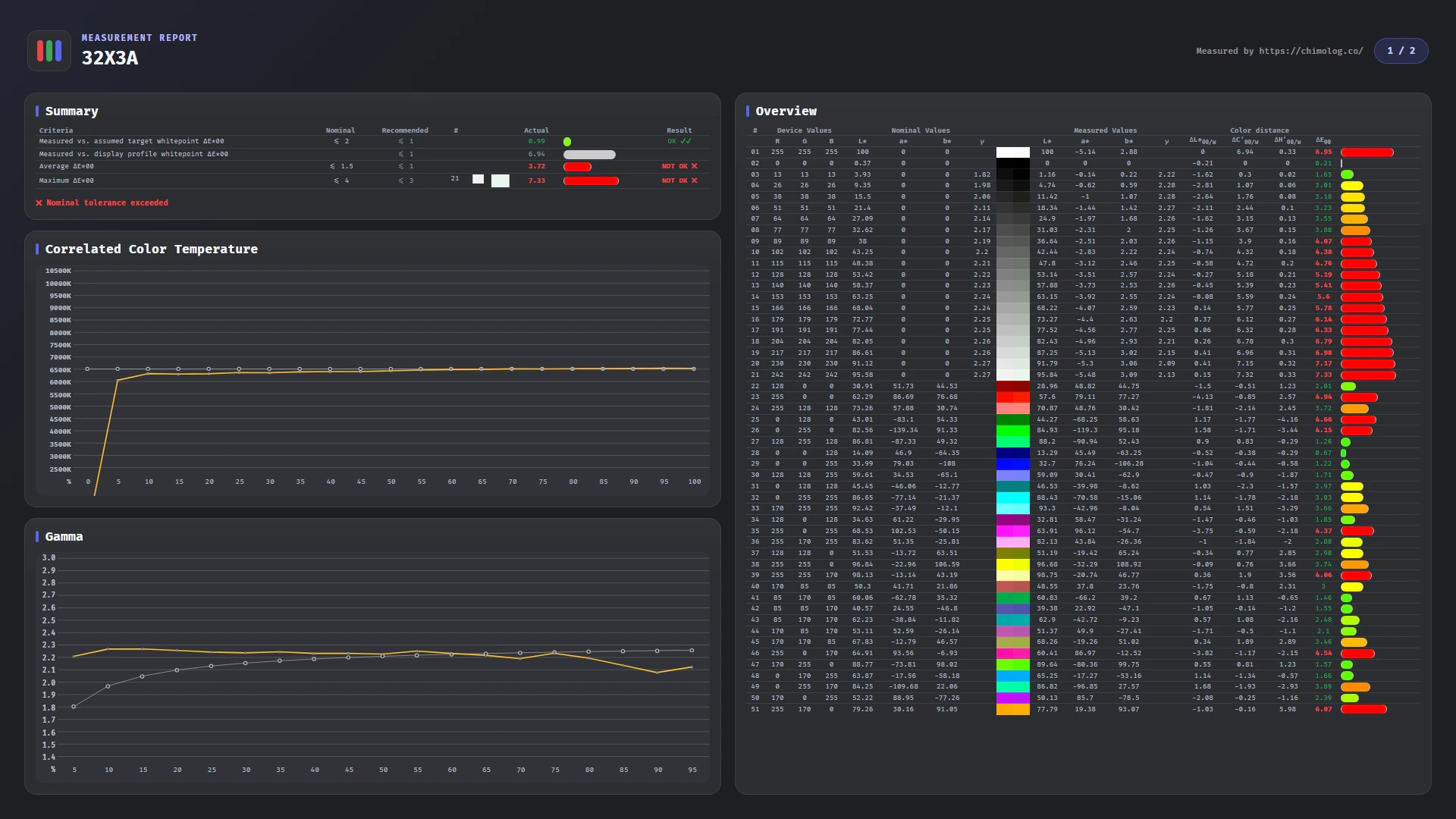Click the 1.4 axis label on Gamma chart
Viewport: 1456px width, 819px height.
[49, 757]
